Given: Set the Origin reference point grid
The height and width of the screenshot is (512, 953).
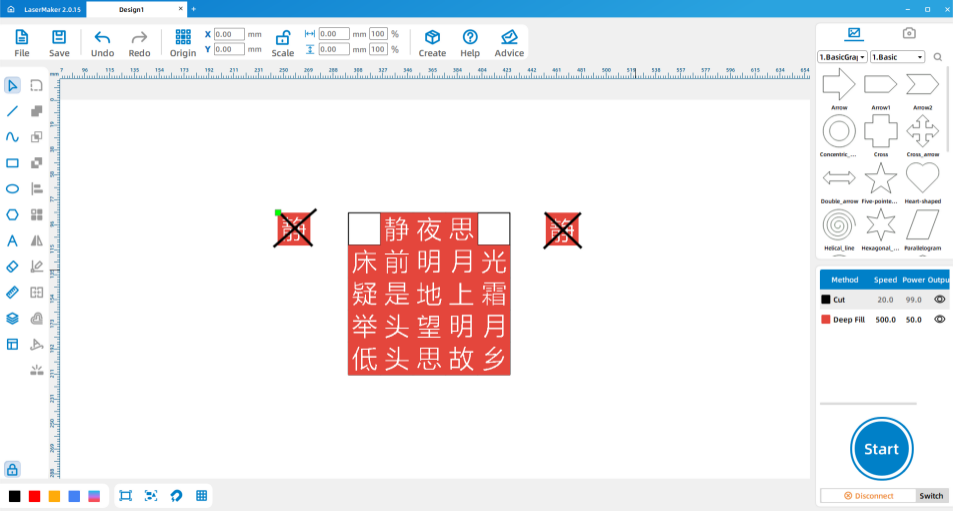Looking at the screenshot, I should point(183,43).
